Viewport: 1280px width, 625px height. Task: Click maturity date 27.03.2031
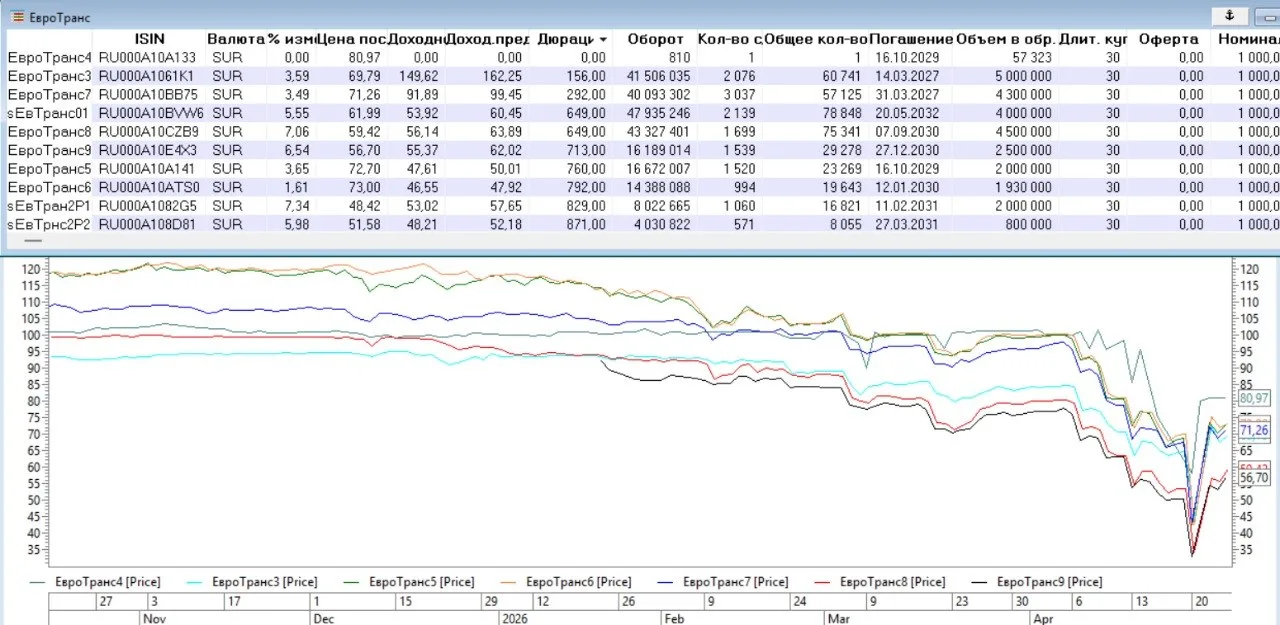[908, 224]
